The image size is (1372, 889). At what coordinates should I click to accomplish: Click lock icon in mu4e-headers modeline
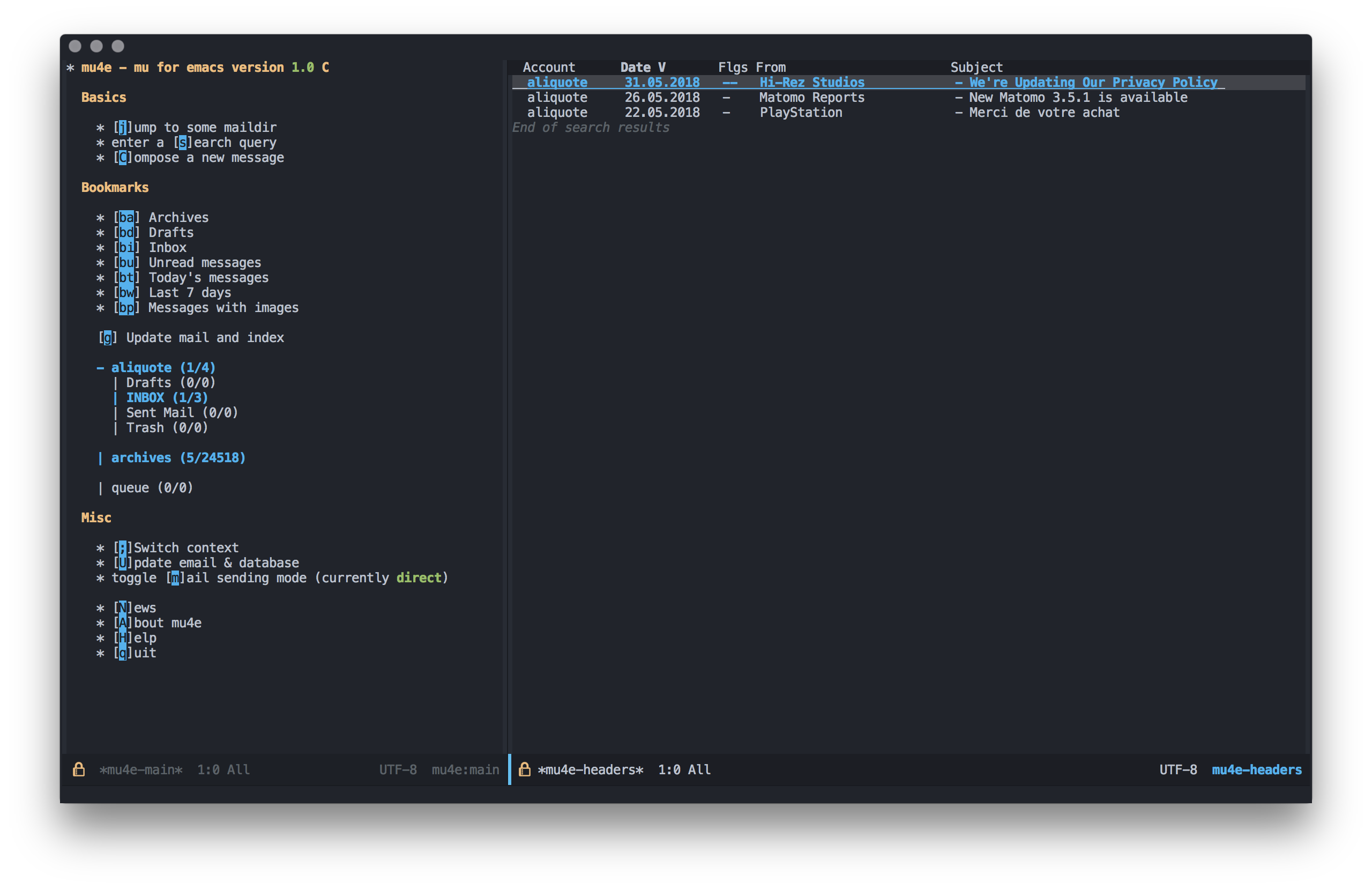click(524, 769)
